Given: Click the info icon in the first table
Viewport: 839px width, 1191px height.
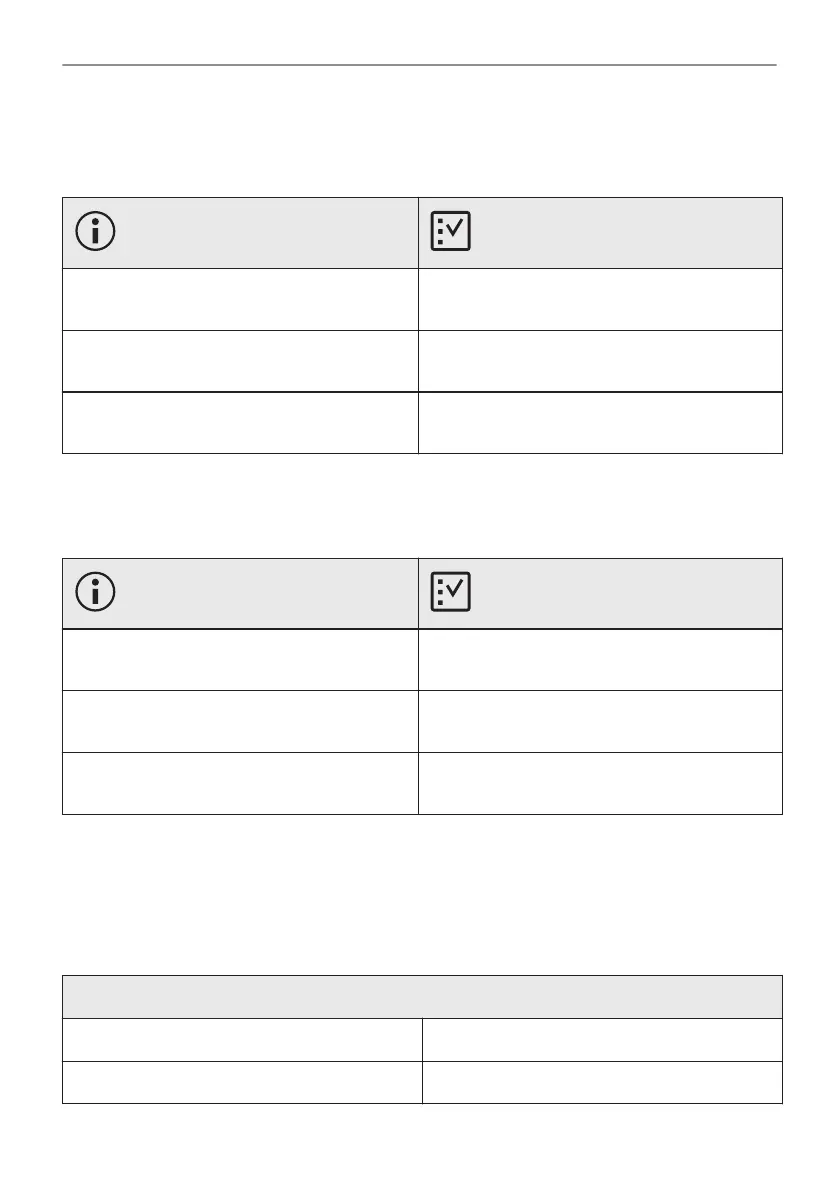Looking at the screenshot, I should pos(95,232).
